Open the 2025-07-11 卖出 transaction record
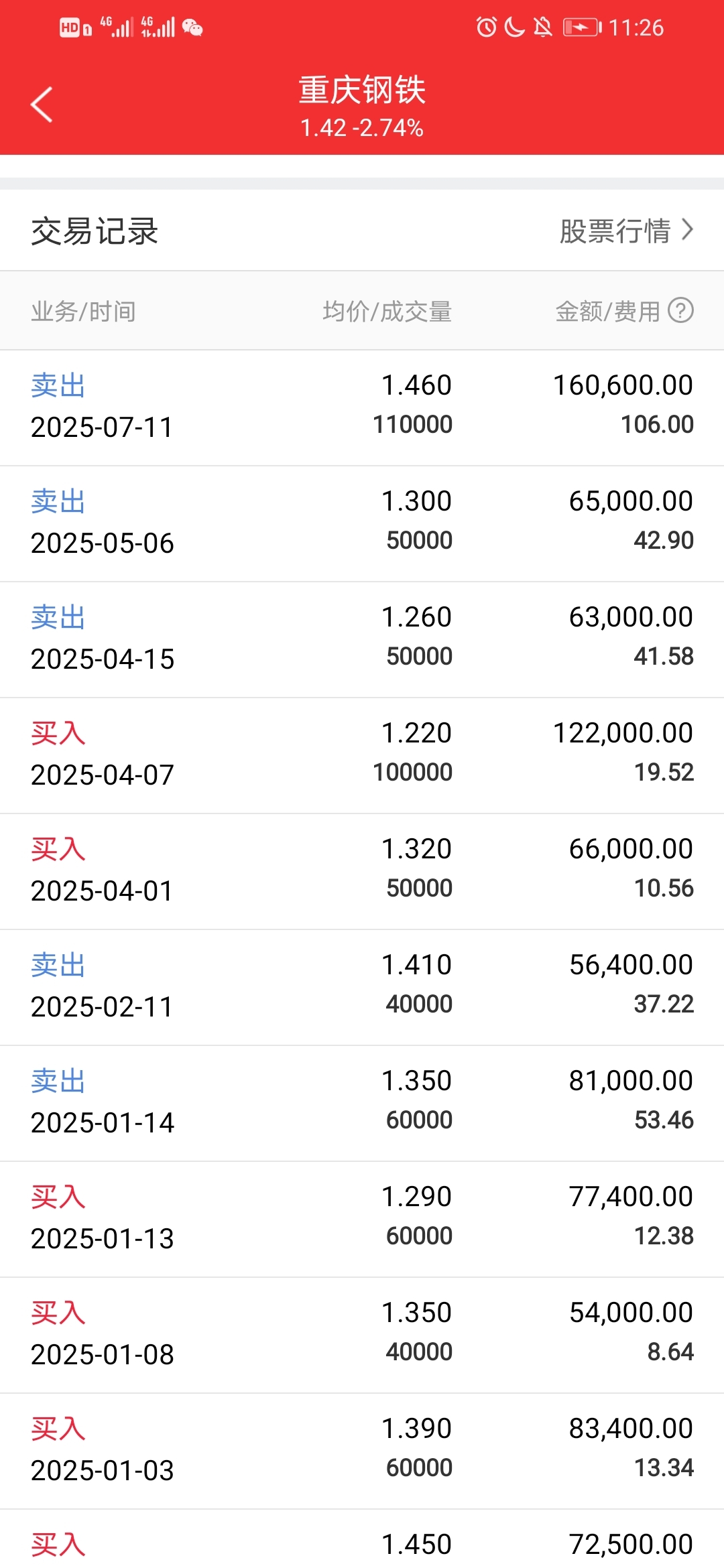Screen dimensions: 724x1568 pyautogui.click(x=362, y=407)
